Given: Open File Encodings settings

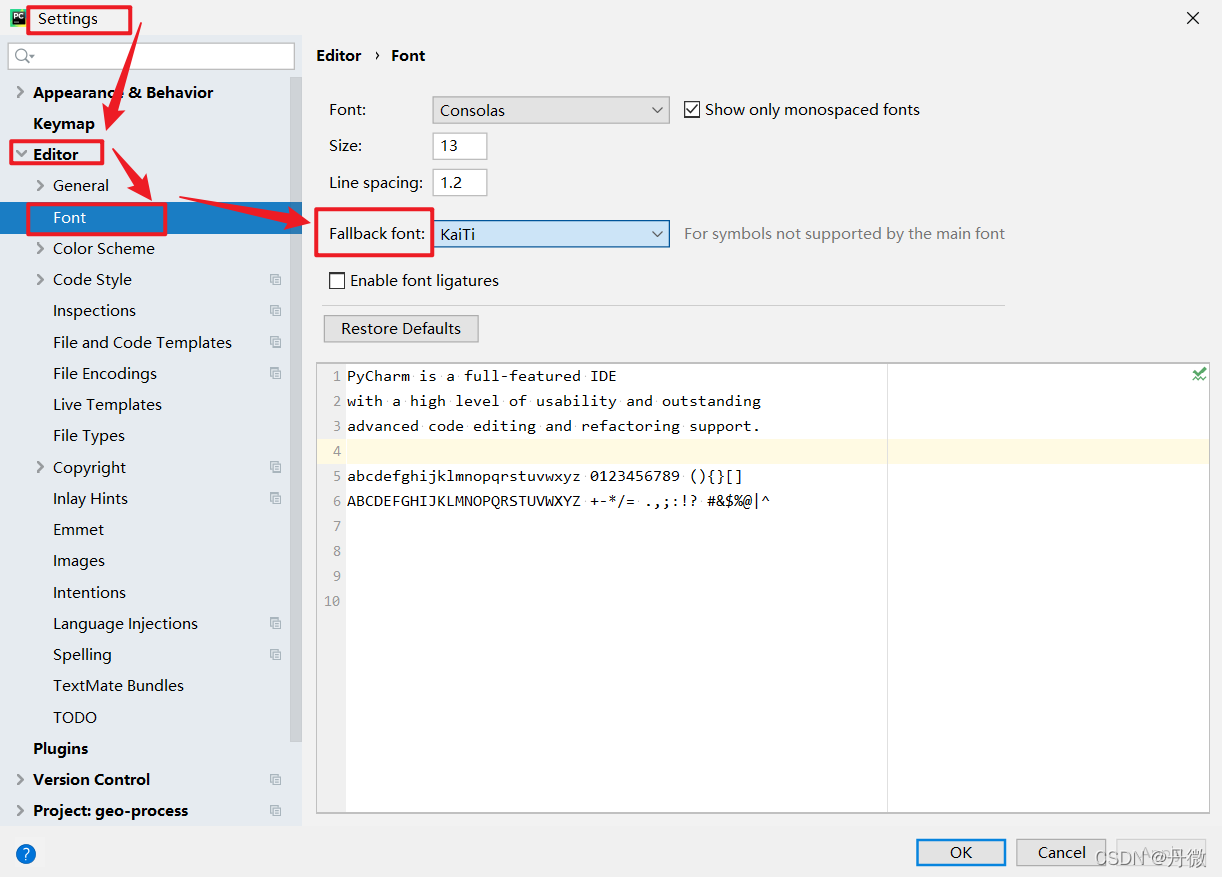Looking at the screenshot, I should (x=105, y=373).
